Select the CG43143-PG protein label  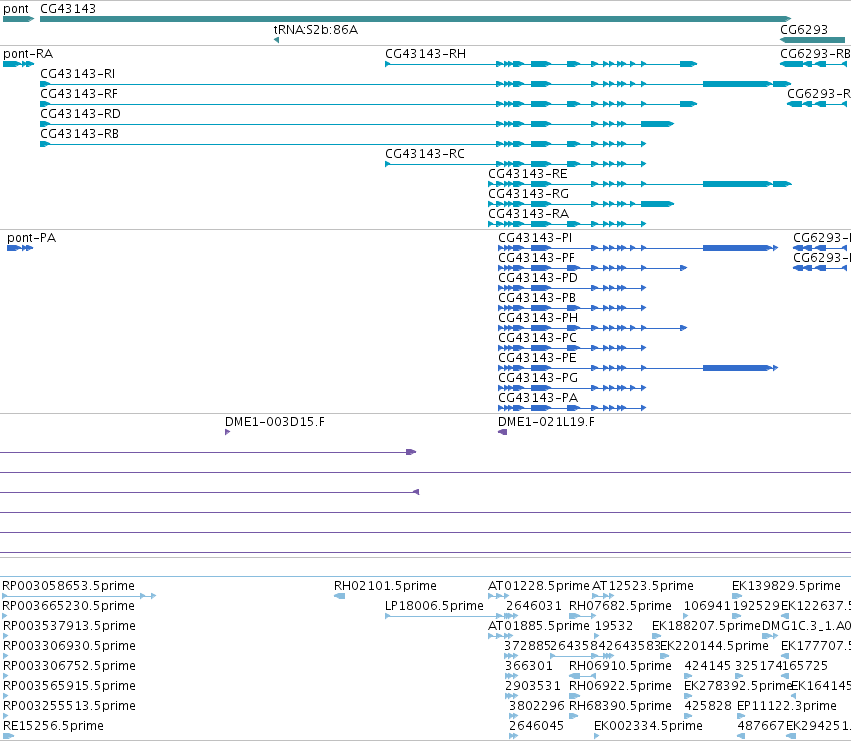(538, 378)
